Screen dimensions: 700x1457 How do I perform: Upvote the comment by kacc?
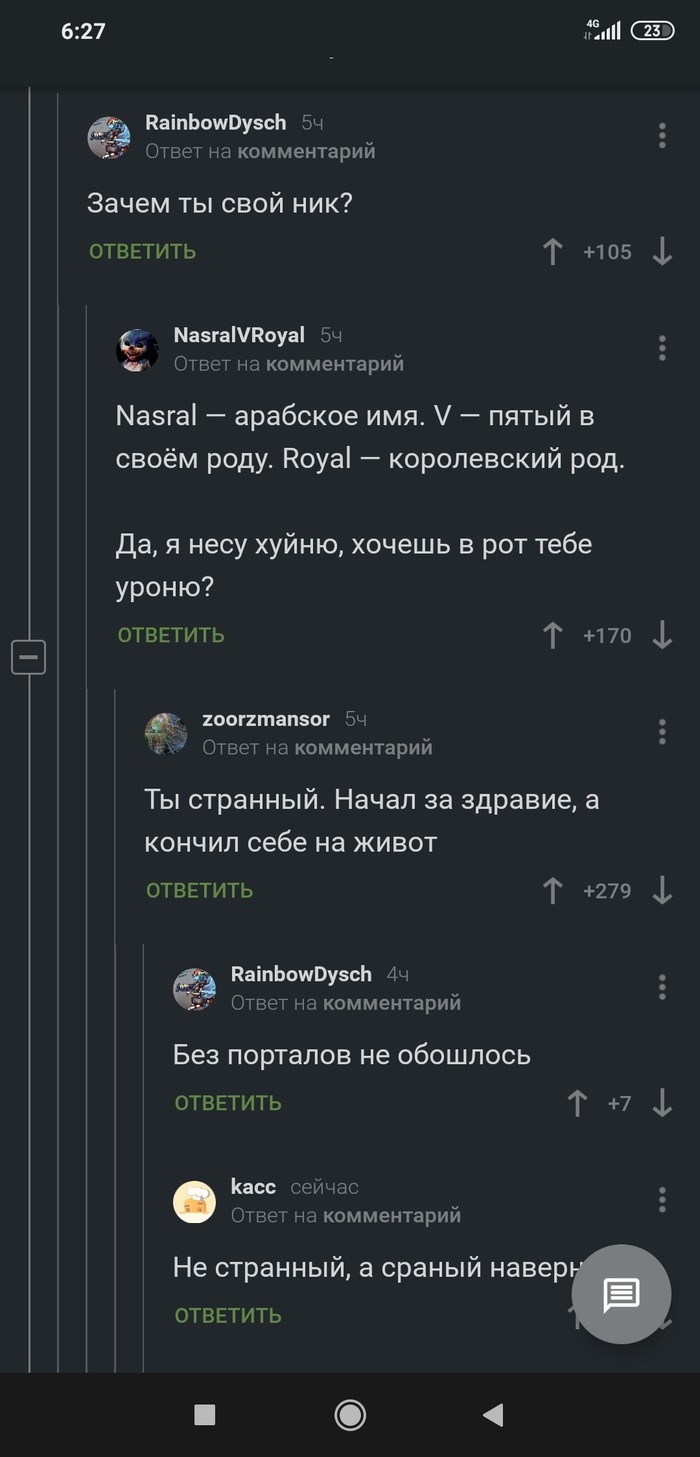(580, 1315)
